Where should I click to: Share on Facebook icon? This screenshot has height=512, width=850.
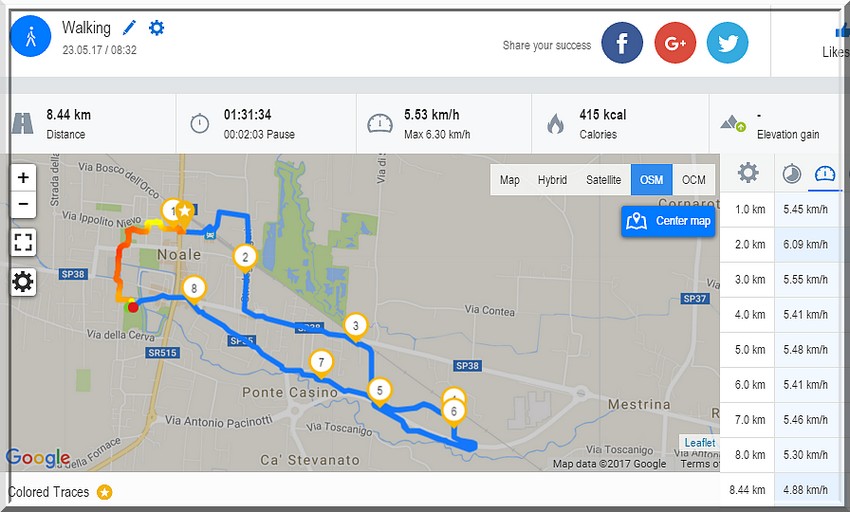click(x=622, y=43)
